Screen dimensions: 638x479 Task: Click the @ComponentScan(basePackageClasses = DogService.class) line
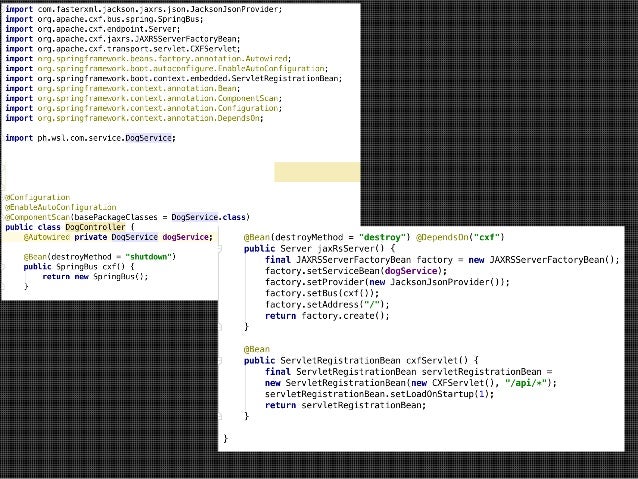tap(127, 217)
